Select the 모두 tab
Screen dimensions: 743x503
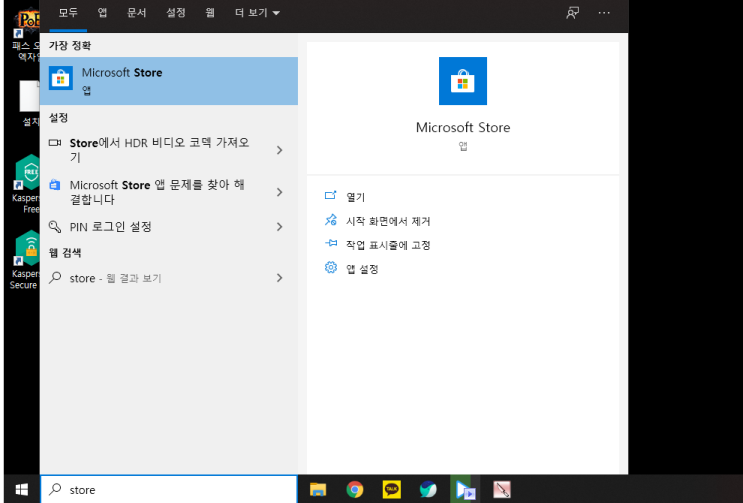pyautogui.click(x=68, y=13)
